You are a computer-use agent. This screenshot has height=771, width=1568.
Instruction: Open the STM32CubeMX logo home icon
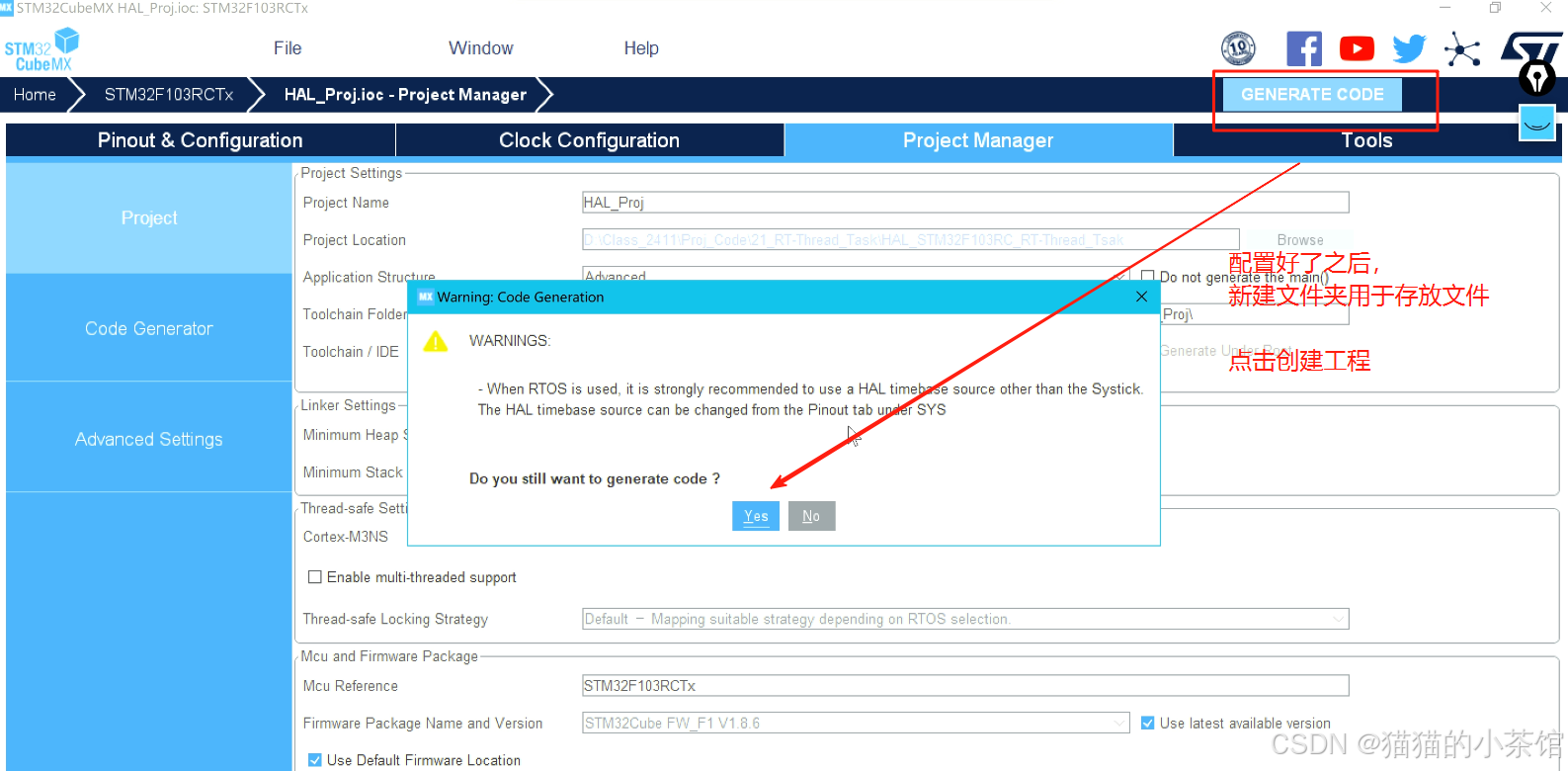point(41,49)
